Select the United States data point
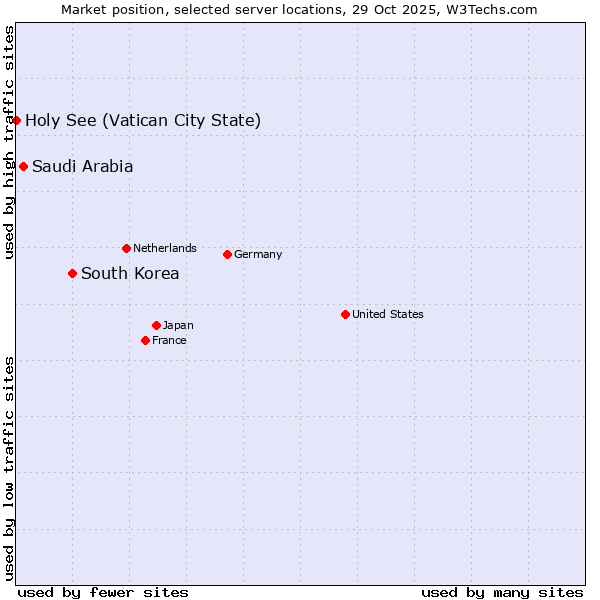This screenshot has height=600, width=600. (x=345, y=315)
